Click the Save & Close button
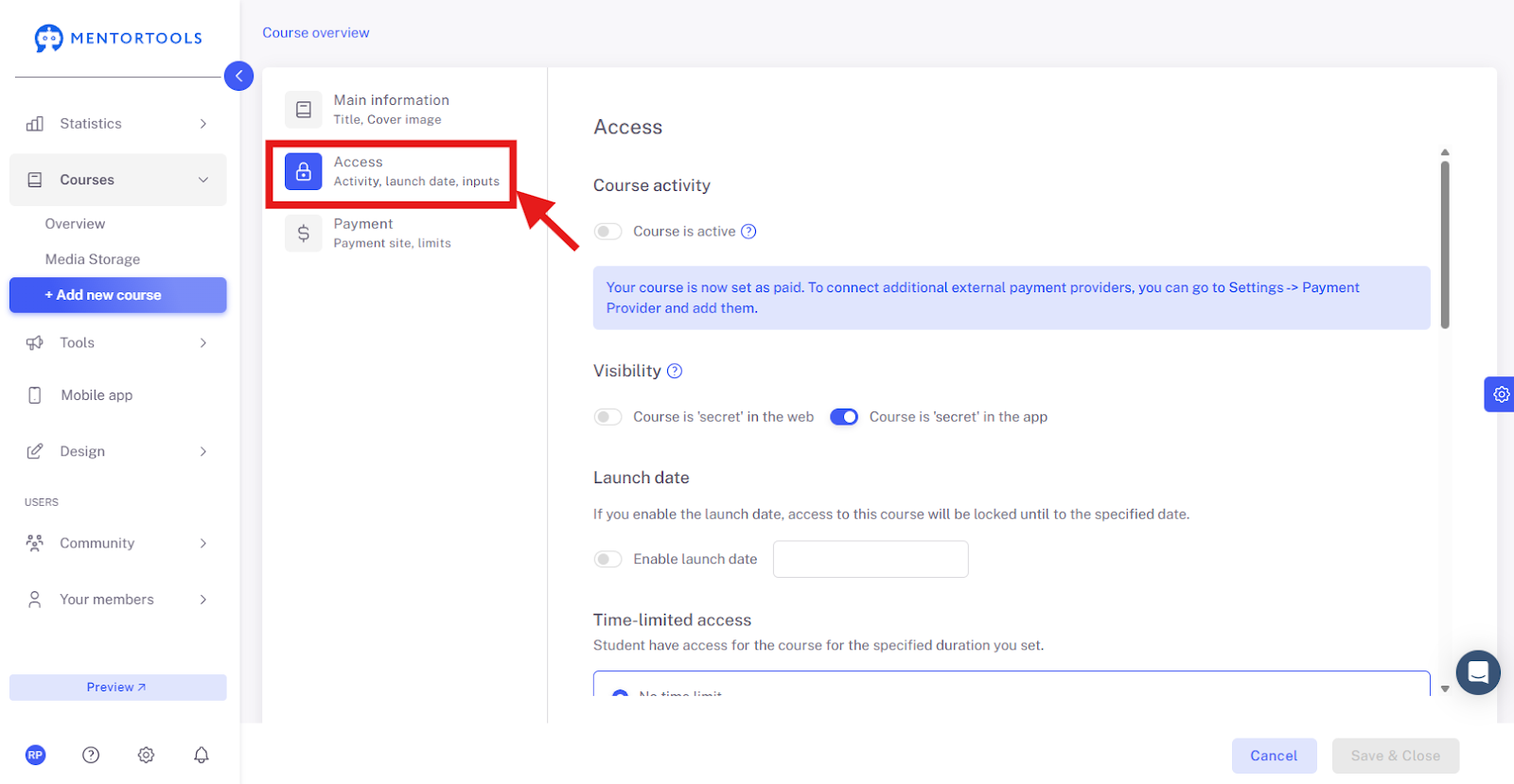The height and width of the screenshot is (784, 1514). point(1396,756)
